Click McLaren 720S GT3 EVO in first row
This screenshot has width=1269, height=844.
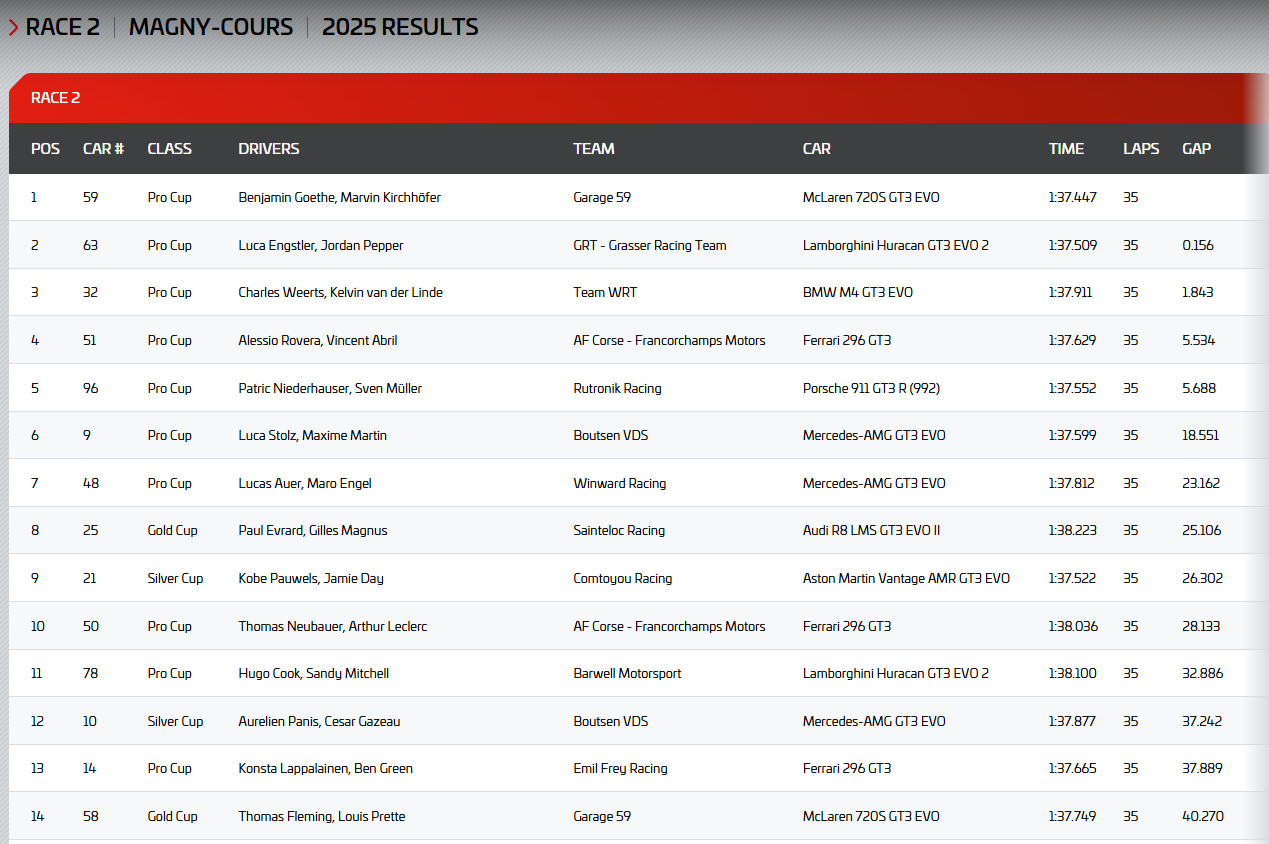[x=871, y=198]
